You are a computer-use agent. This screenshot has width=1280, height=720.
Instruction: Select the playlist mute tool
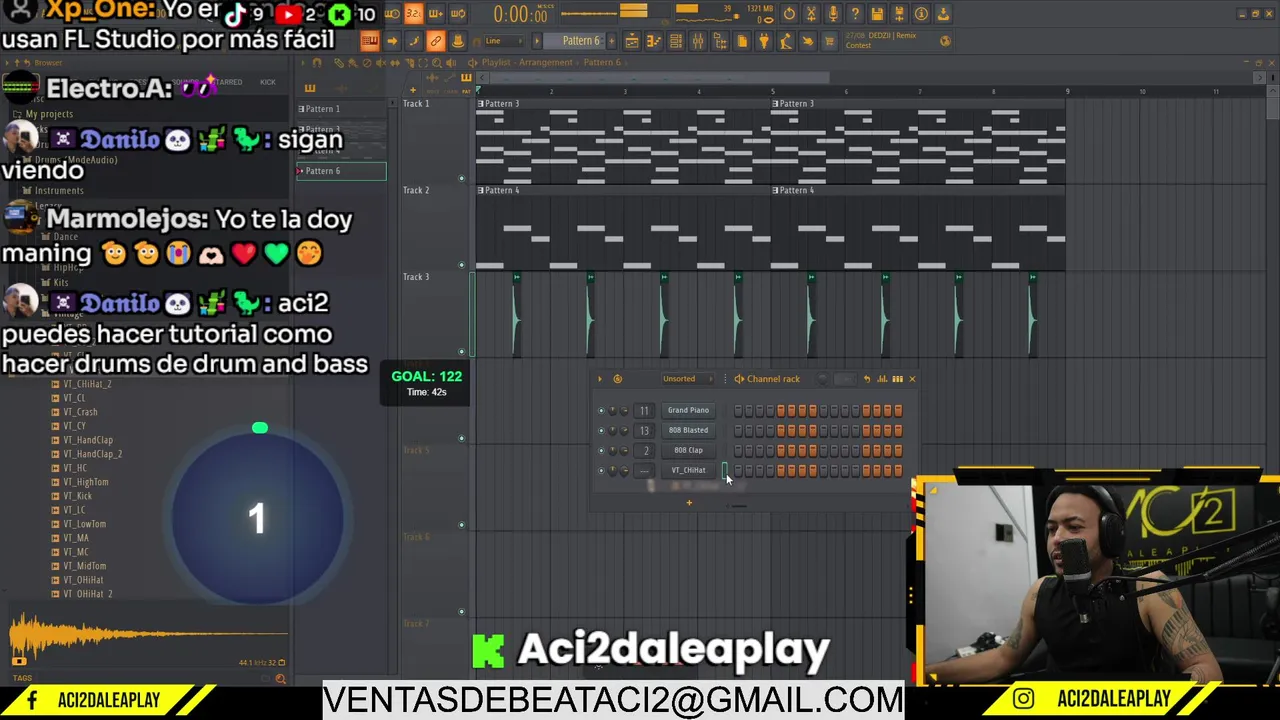381,63
